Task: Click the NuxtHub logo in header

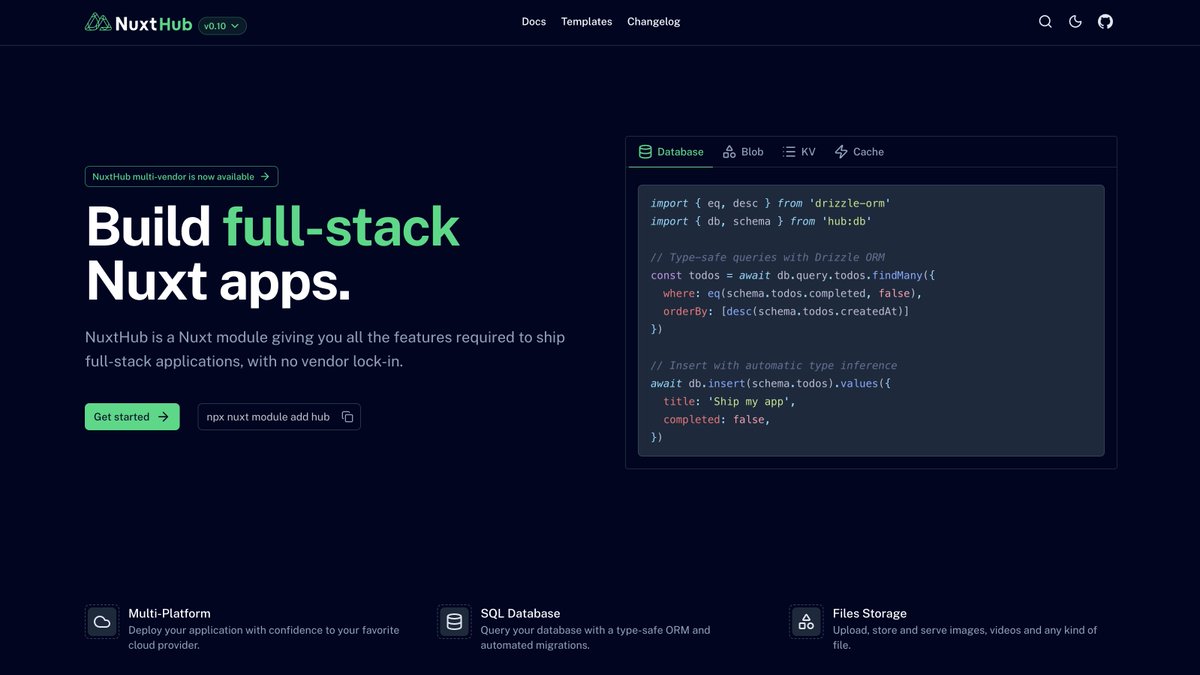Action: click(138, 22)
